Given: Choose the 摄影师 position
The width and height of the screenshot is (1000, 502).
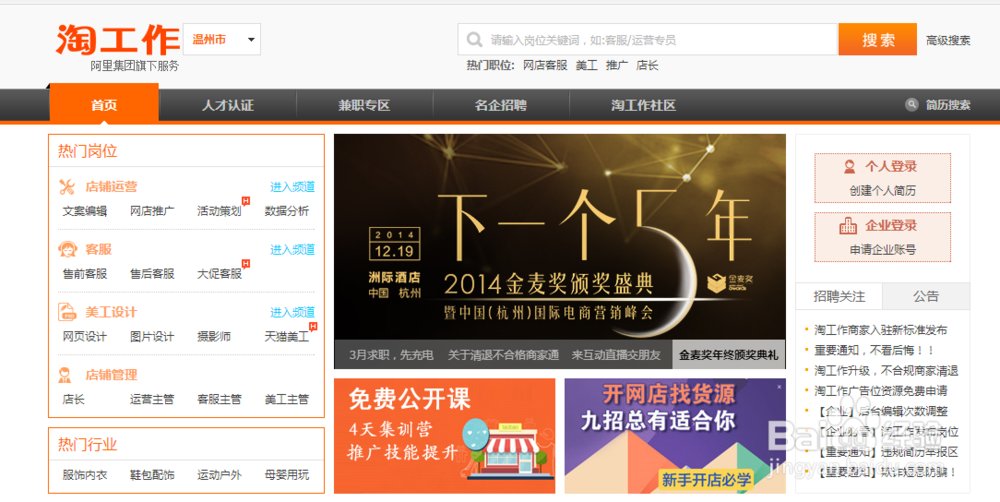Looking at the screenshot, I should tap(214, 336).
